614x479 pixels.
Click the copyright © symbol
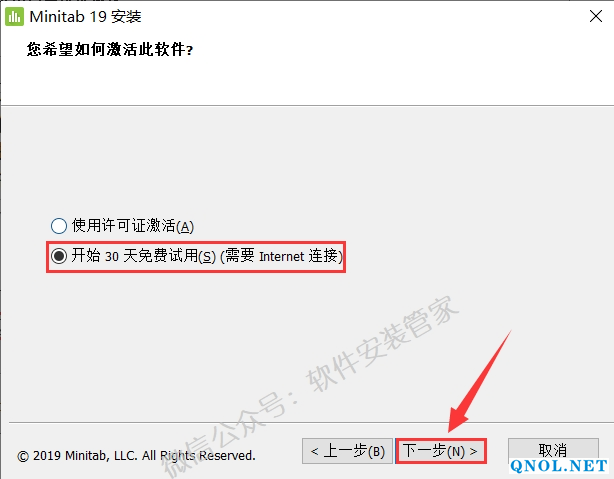click(23, 456)
